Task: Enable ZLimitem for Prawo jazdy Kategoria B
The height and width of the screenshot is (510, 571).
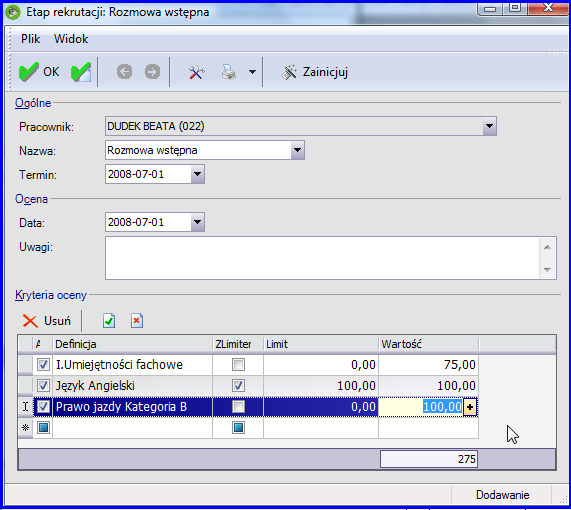Action: click(x=239, y=407)
